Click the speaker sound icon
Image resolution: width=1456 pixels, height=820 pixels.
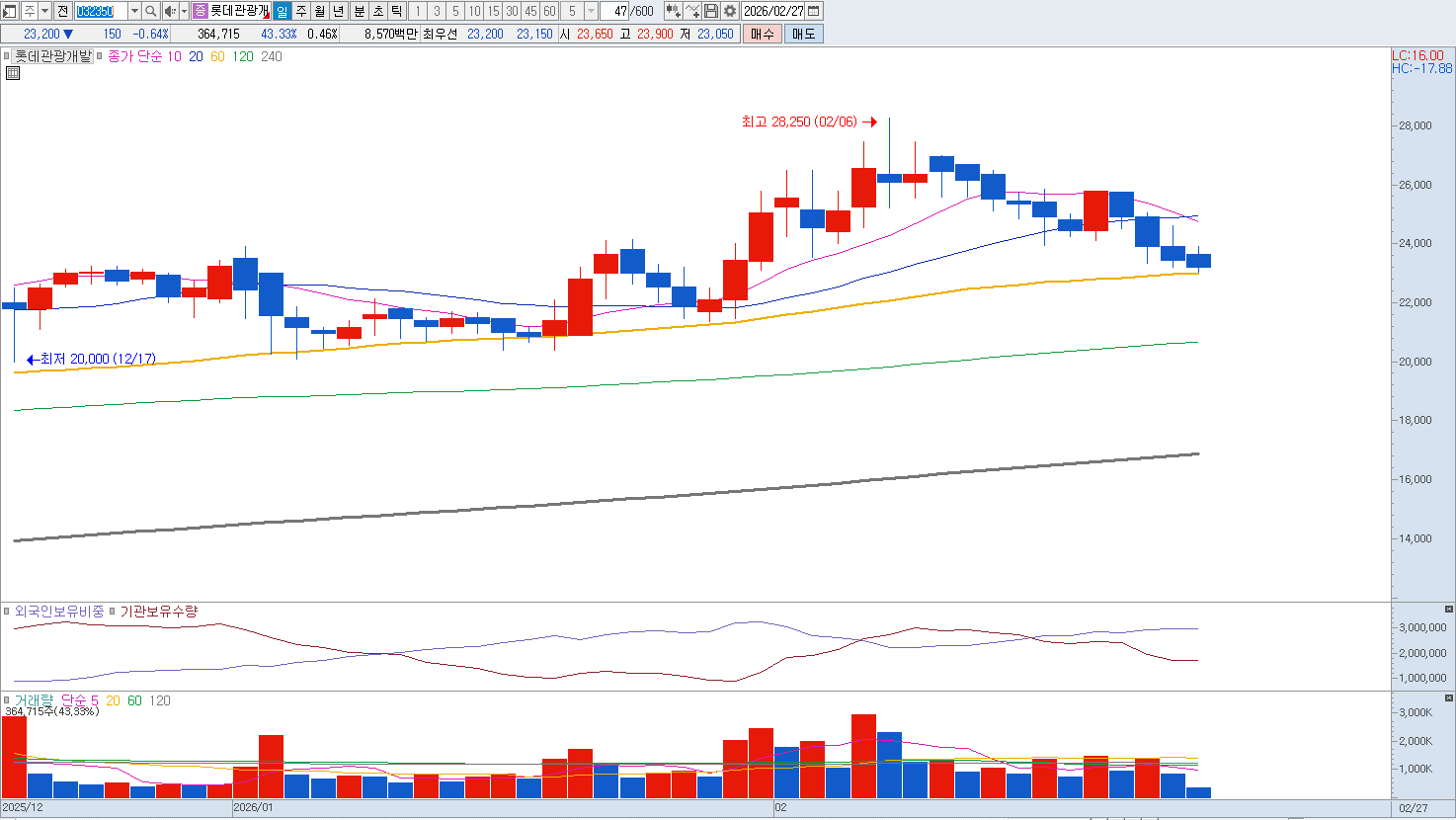(169, 11)
